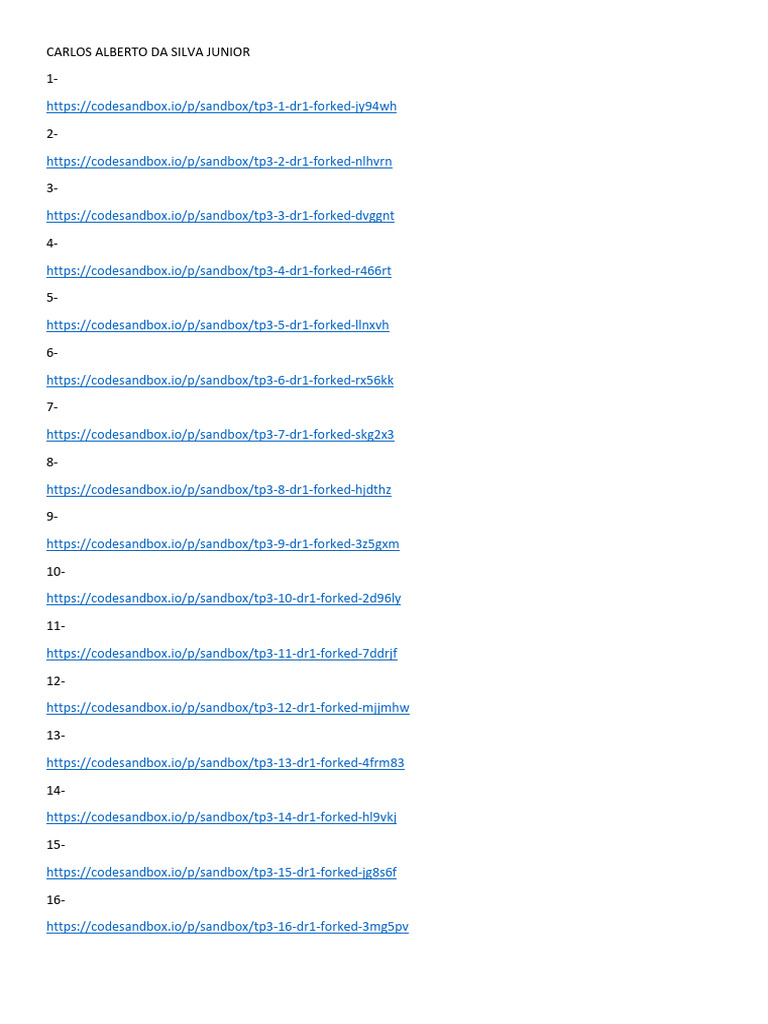Open the tp3-2-dr1-forked-nlhvrn link
The width and height of the screenshot is (768, 1024).
(x=219, y=161)
